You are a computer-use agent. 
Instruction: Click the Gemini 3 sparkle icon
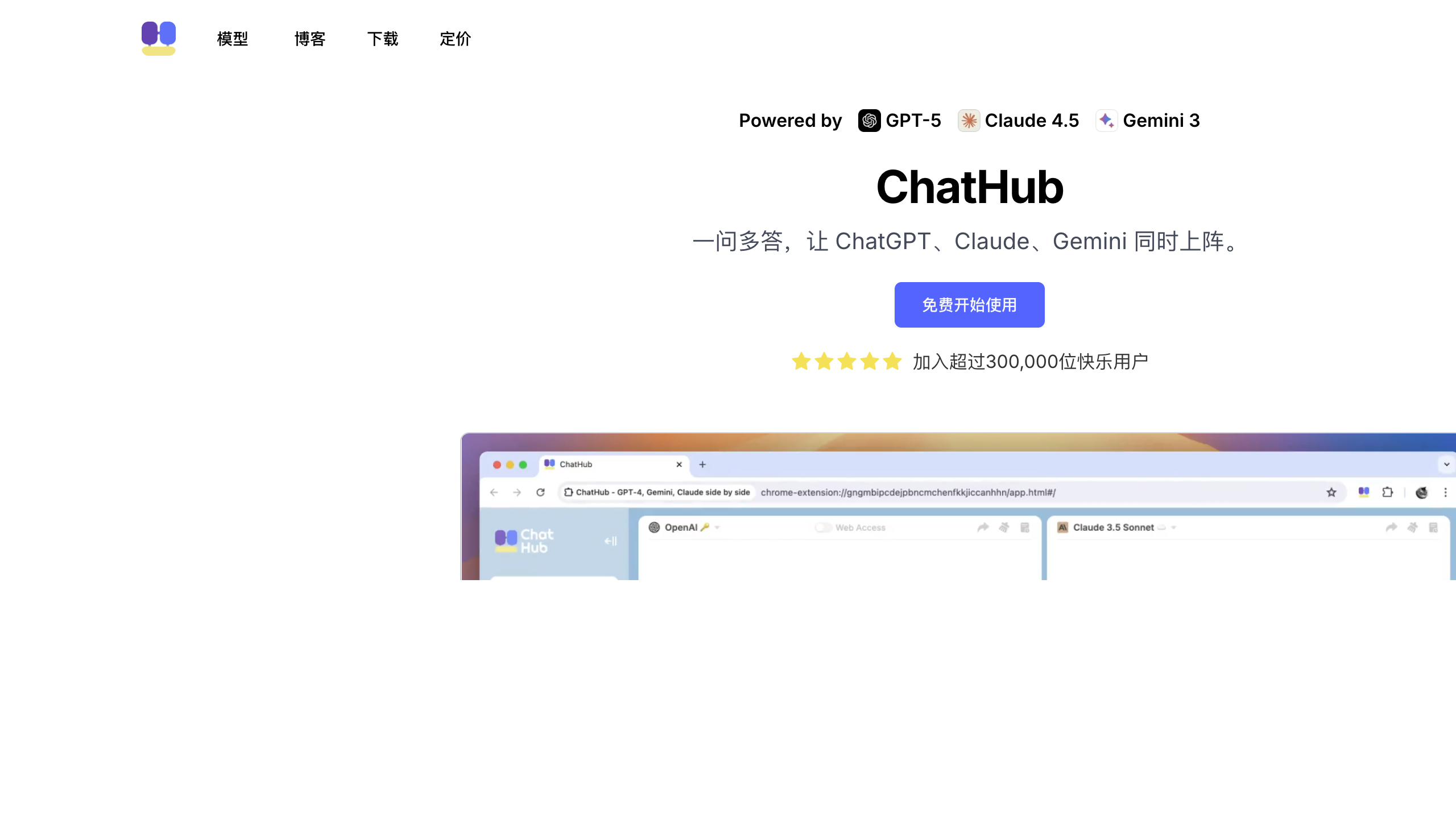(1107, 121)
